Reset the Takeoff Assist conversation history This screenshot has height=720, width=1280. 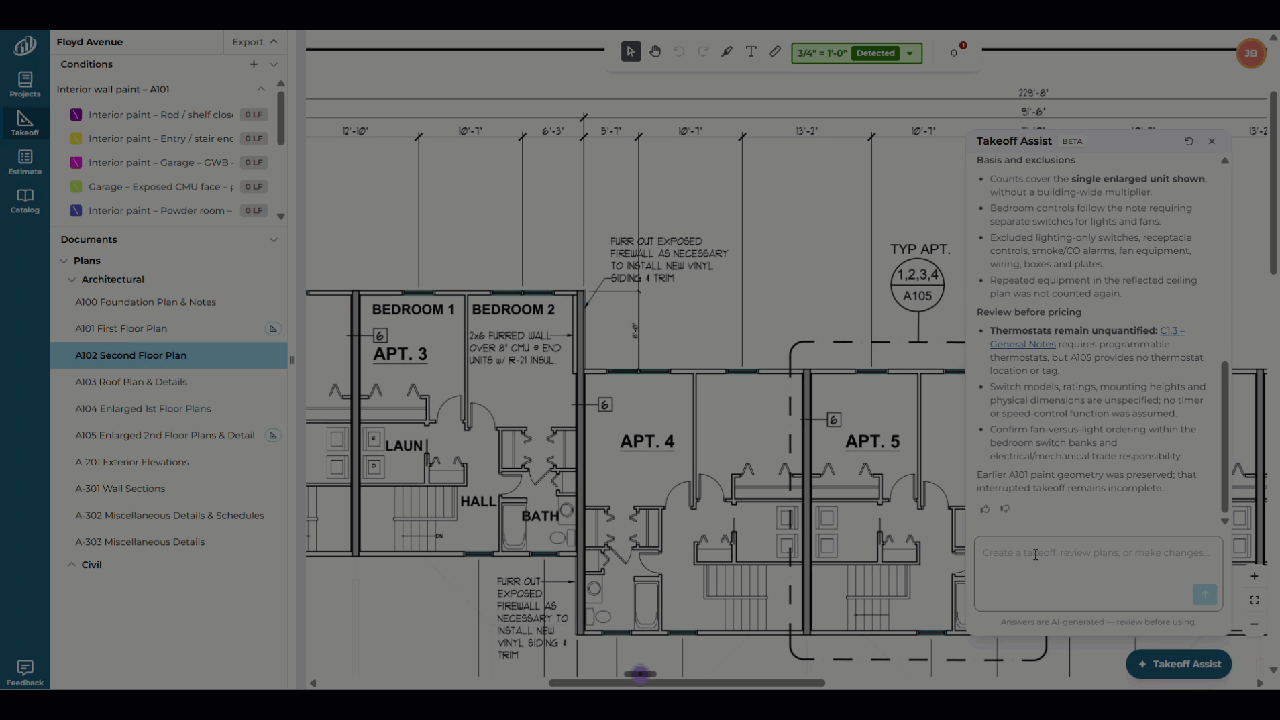[x=1189, y=141]
